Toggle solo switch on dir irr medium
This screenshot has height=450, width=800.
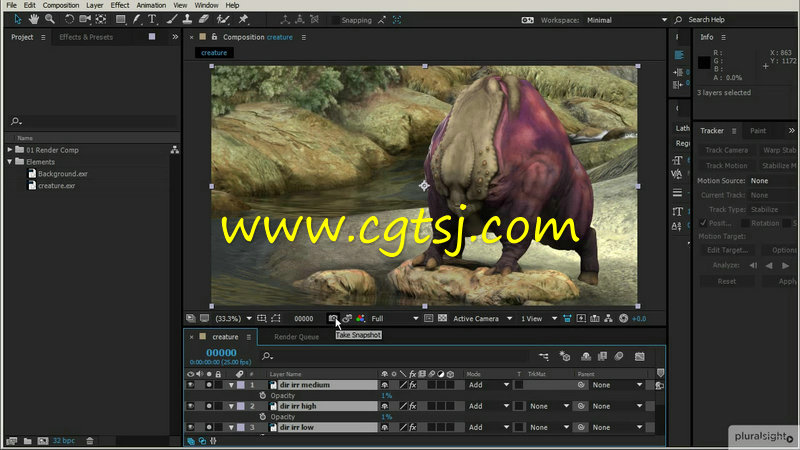click(209, 385)
